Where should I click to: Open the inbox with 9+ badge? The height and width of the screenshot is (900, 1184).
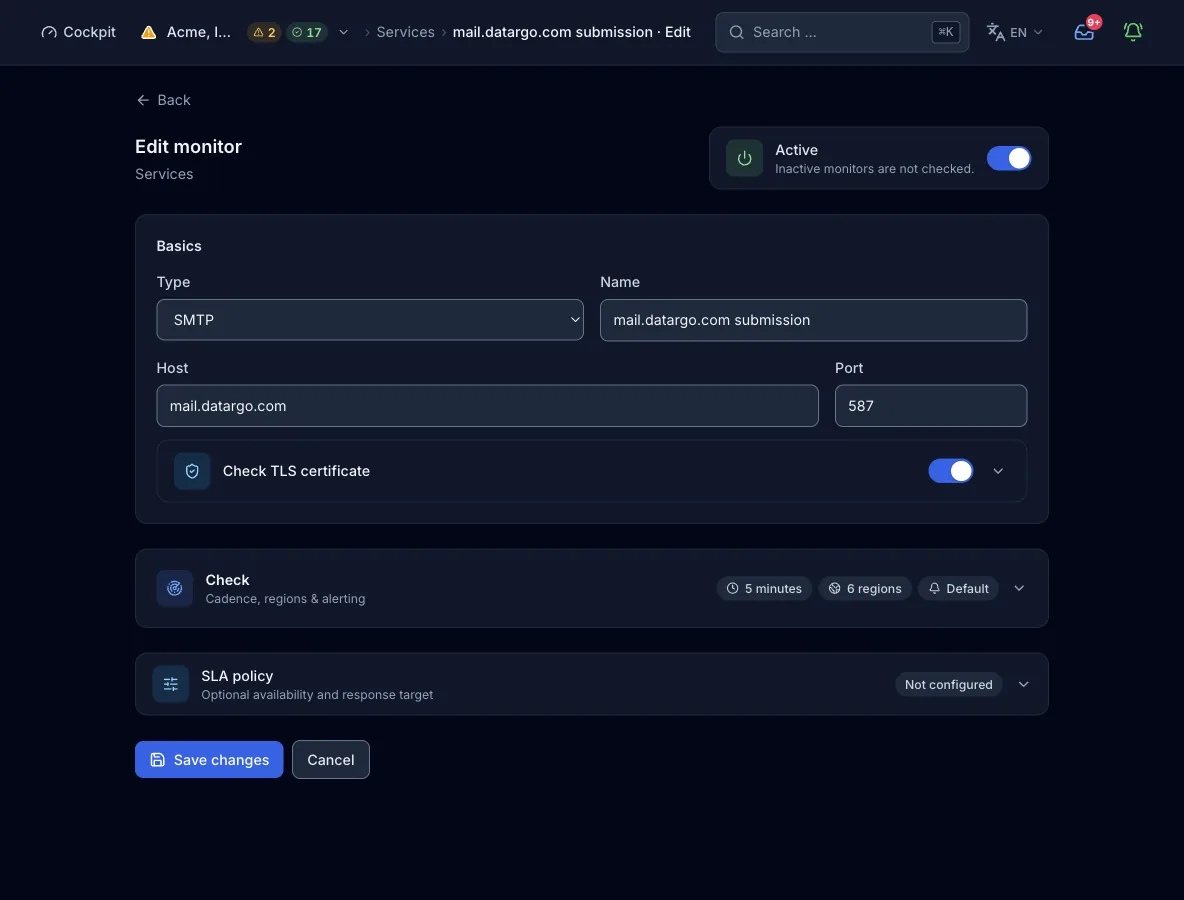[x=1084, y=32]
